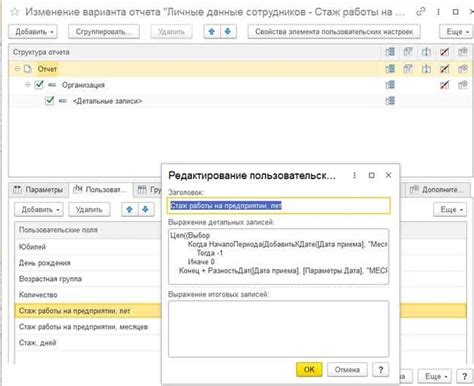The image size is (474, 386).
Task: Select Стаж работы на предприятии, лет row
Action: coord(88,311)
